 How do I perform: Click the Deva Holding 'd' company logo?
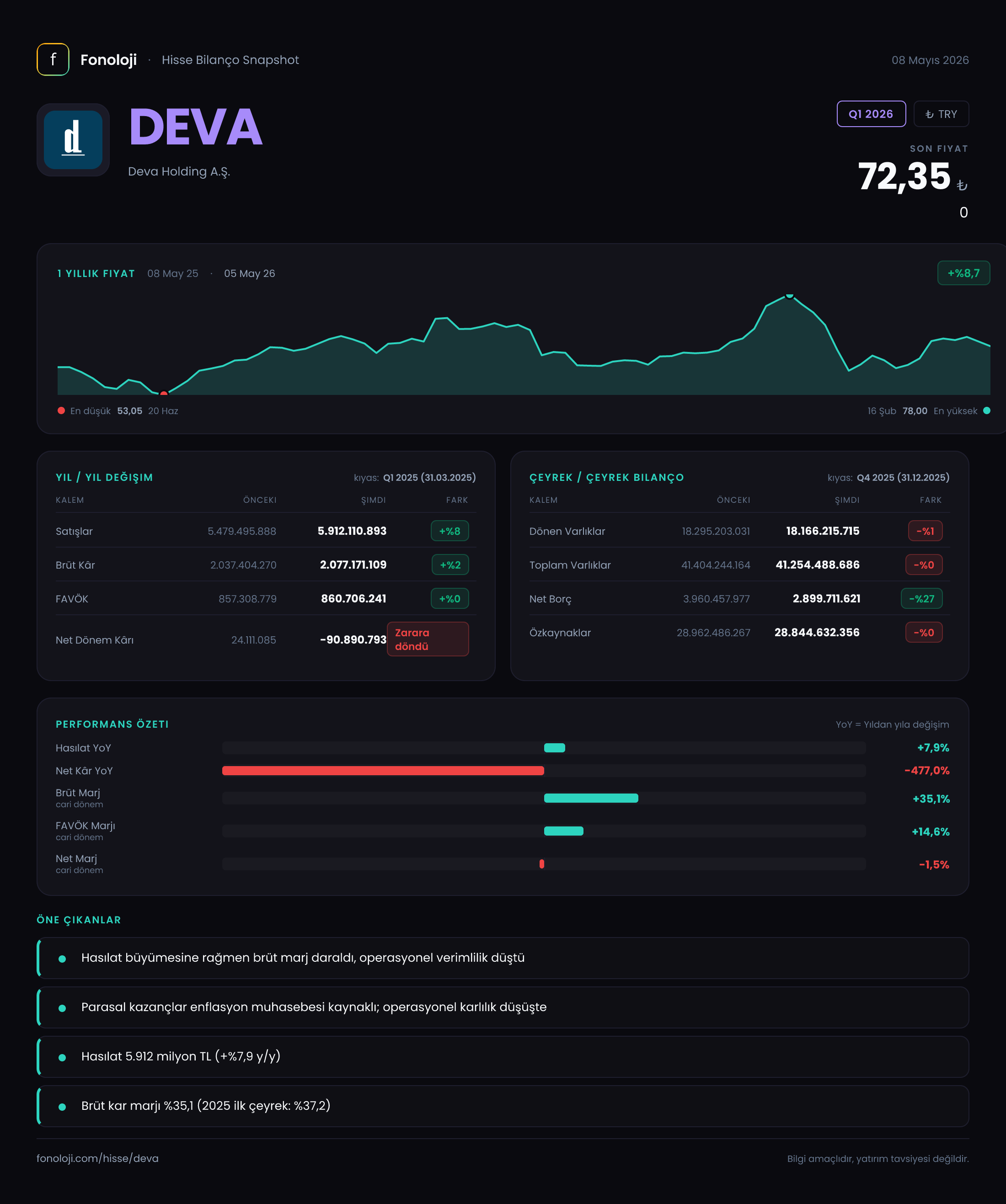tap(73, 140)
